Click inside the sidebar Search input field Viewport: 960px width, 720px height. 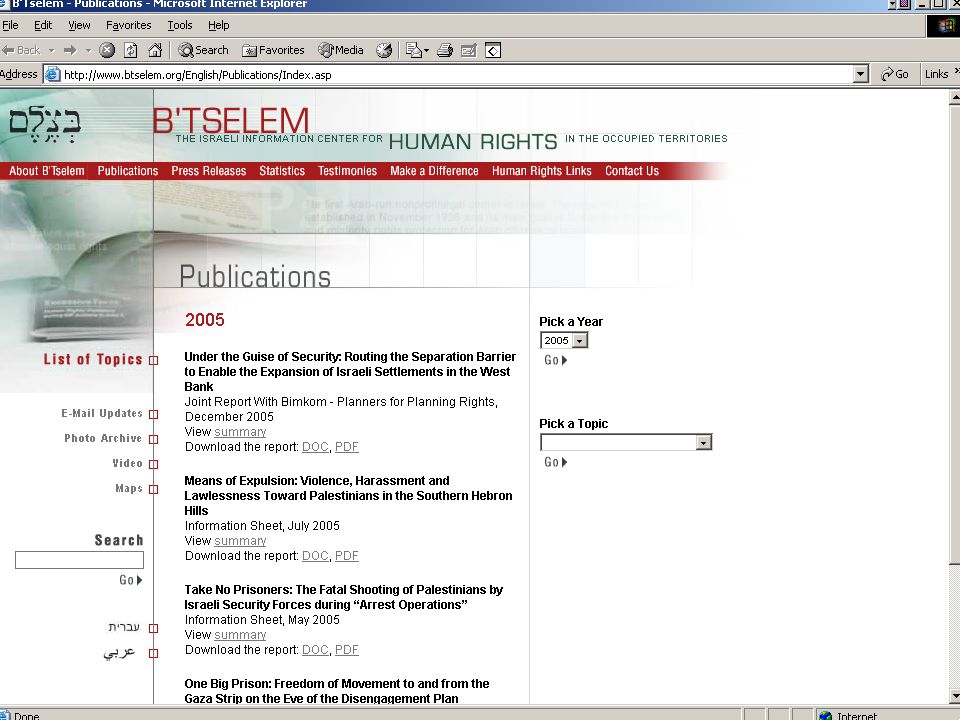[79, 560]
